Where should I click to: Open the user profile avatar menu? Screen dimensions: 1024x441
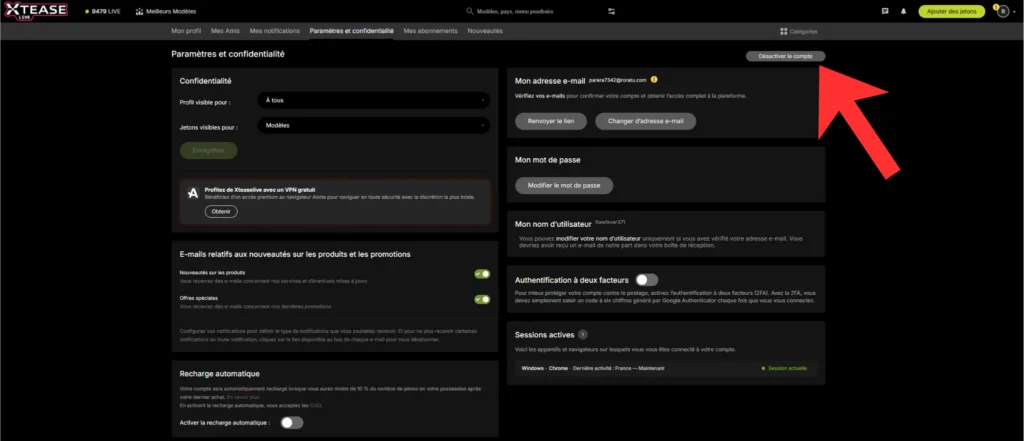coord(1002,11)
